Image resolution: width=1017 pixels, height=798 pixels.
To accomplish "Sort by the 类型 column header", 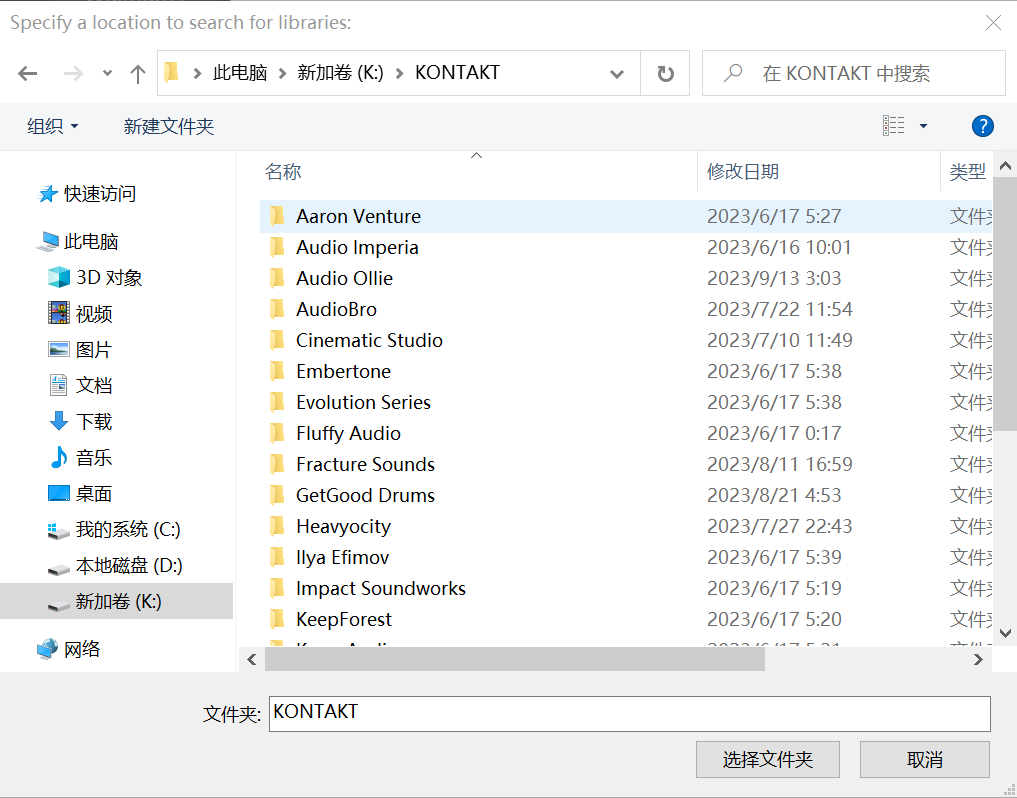I will click(x=968, y=172).
